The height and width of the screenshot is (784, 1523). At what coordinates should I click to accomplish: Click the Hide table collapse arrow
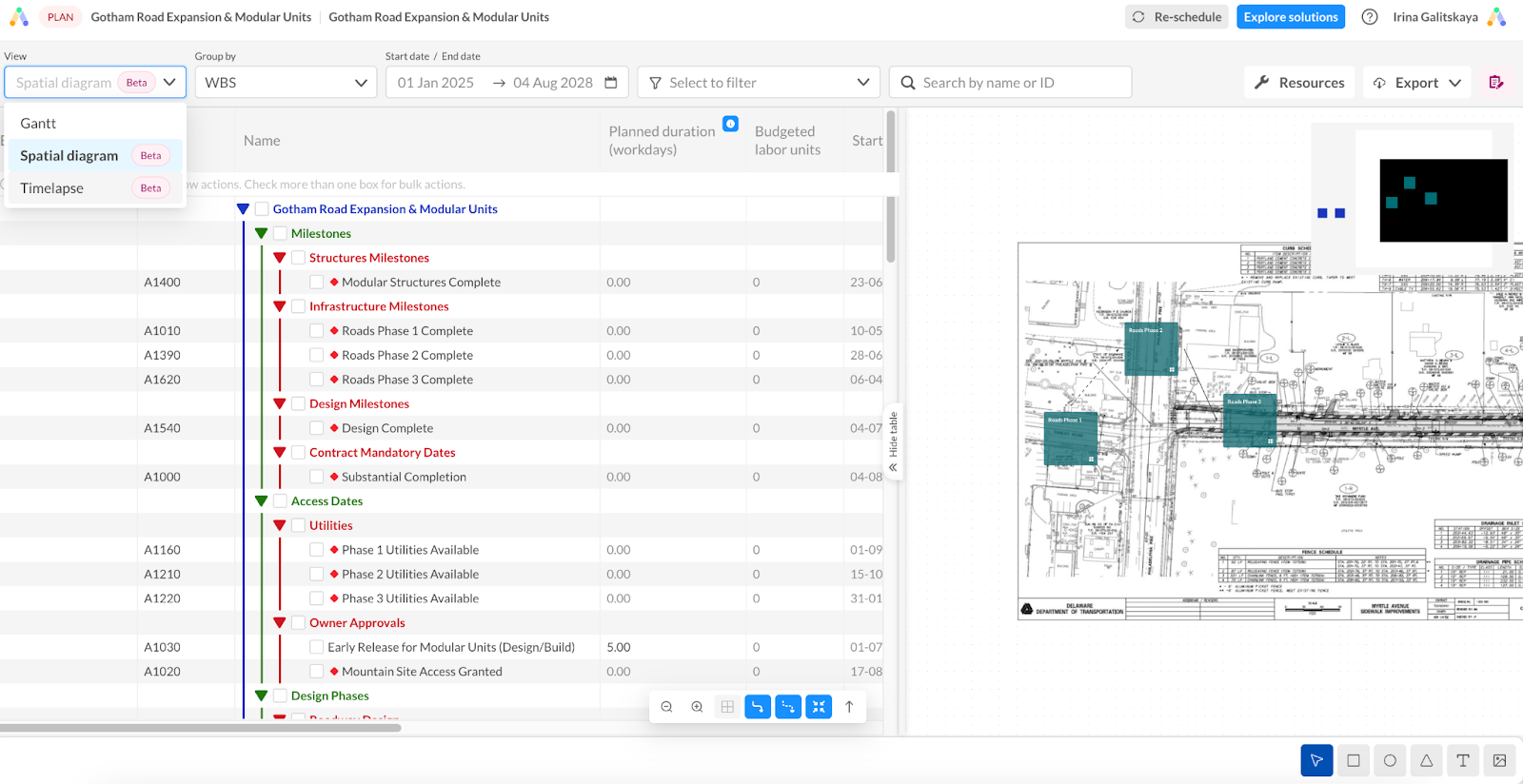click(893, 467)
